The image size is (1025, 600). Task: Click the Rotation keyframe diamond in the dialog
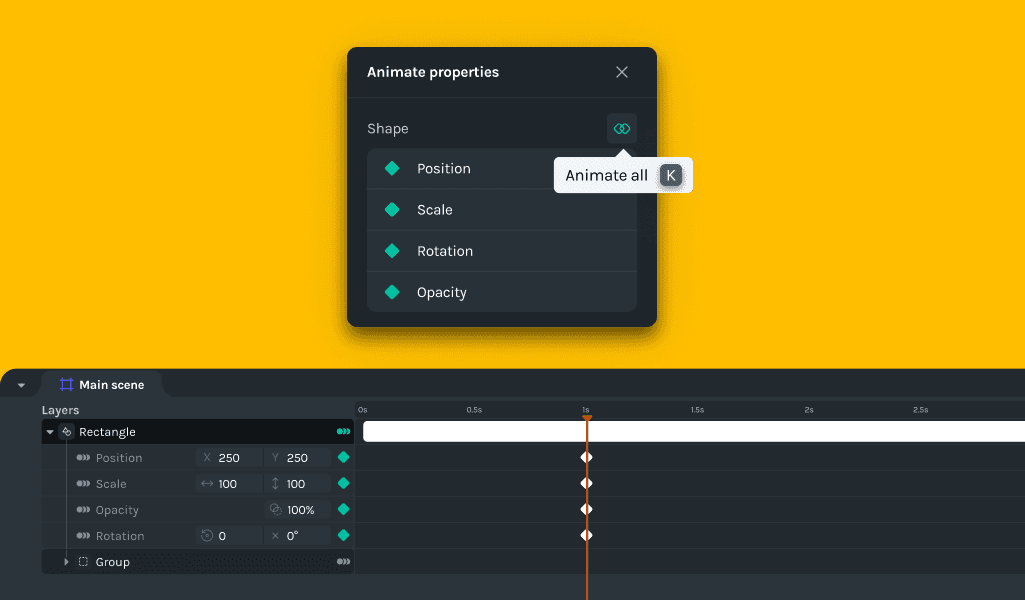click(x=391, y=251)
